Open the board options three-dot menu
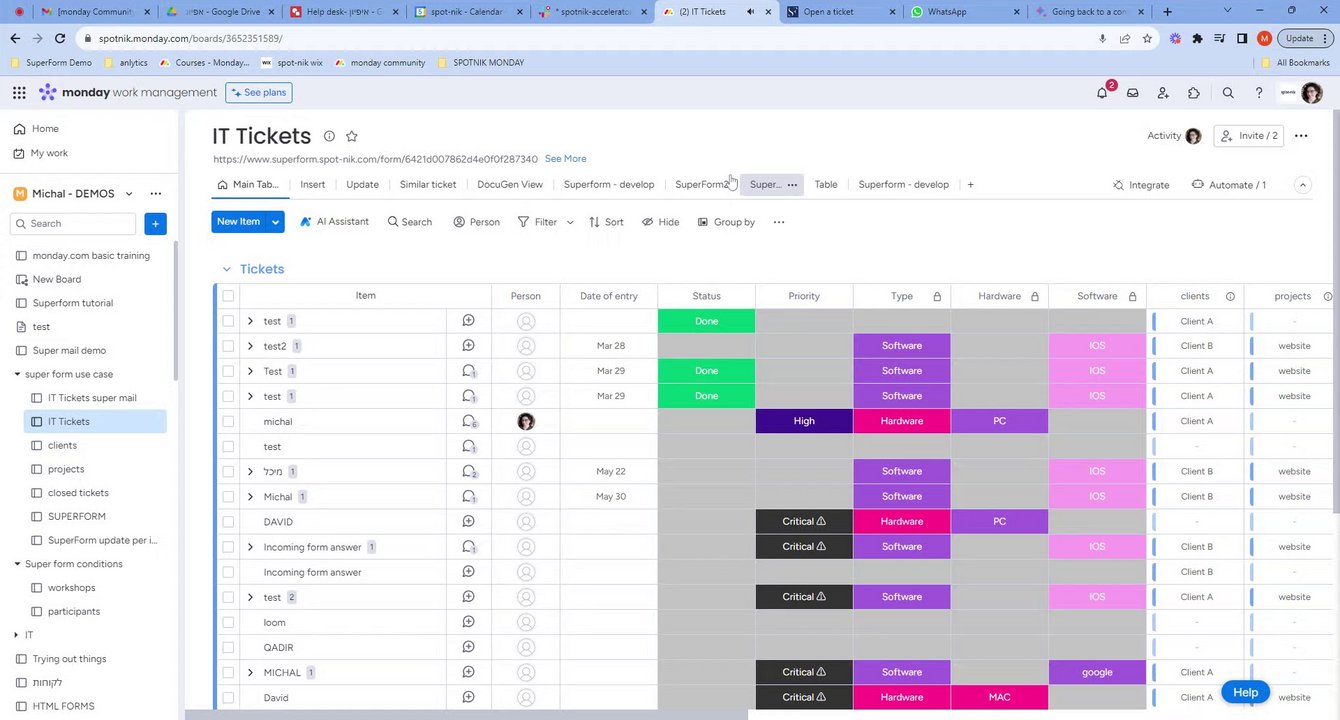The height and width of the screenshot is (720, 1340). click(1301, 136)
